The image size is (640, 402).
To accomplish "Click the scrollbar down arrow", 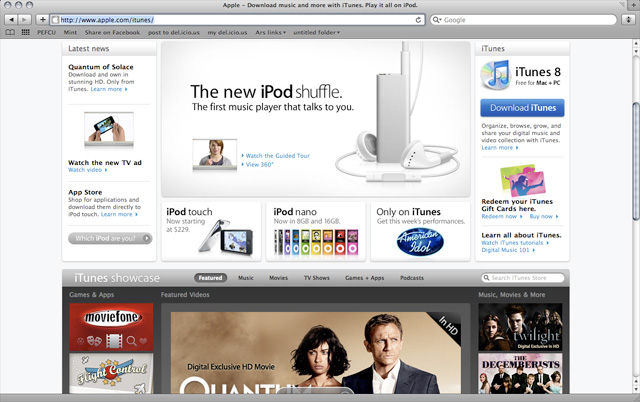I will tap(636, 390).
